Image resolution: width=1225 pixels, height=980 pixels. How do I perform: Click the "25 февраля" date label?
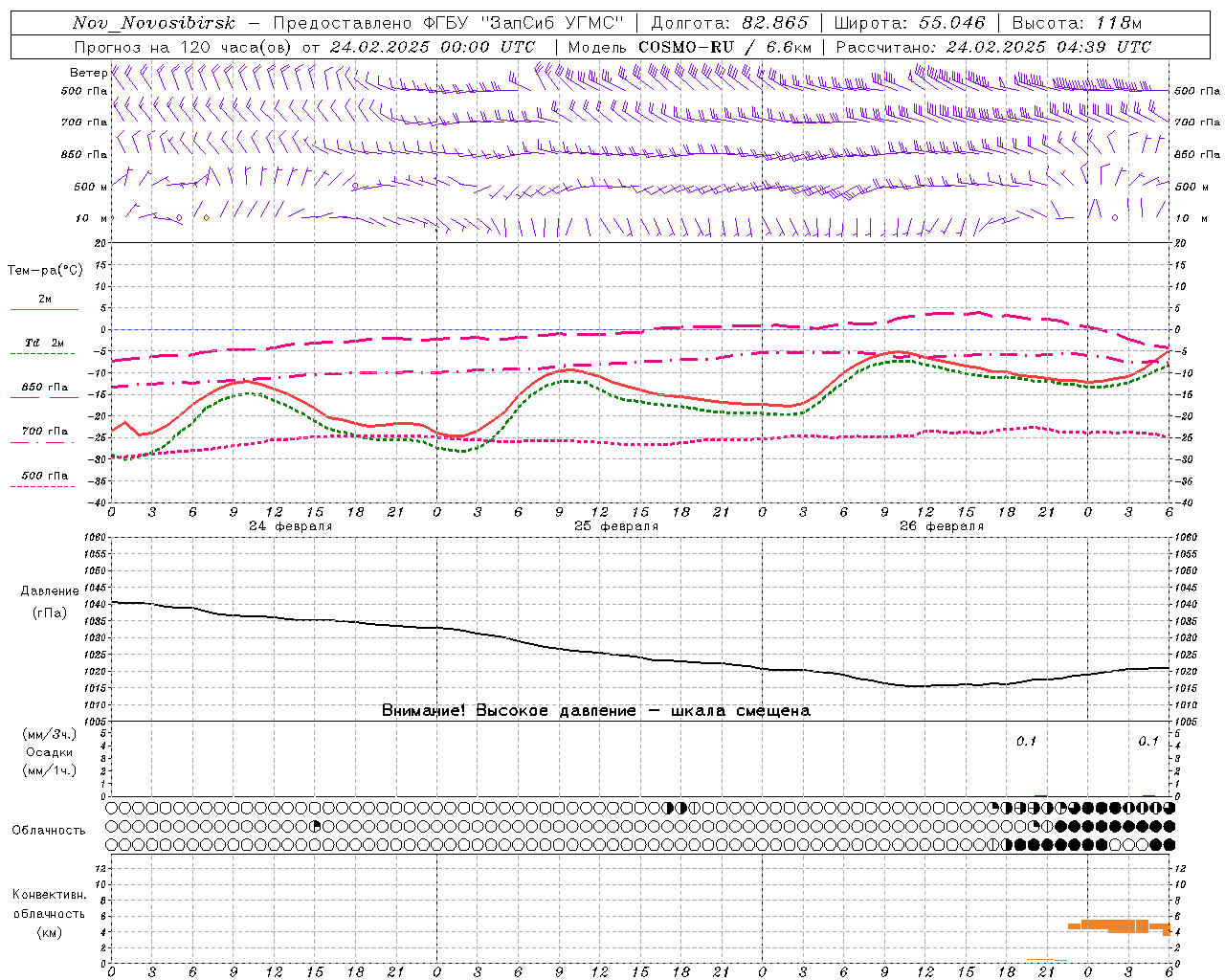(x=616, y=526)
